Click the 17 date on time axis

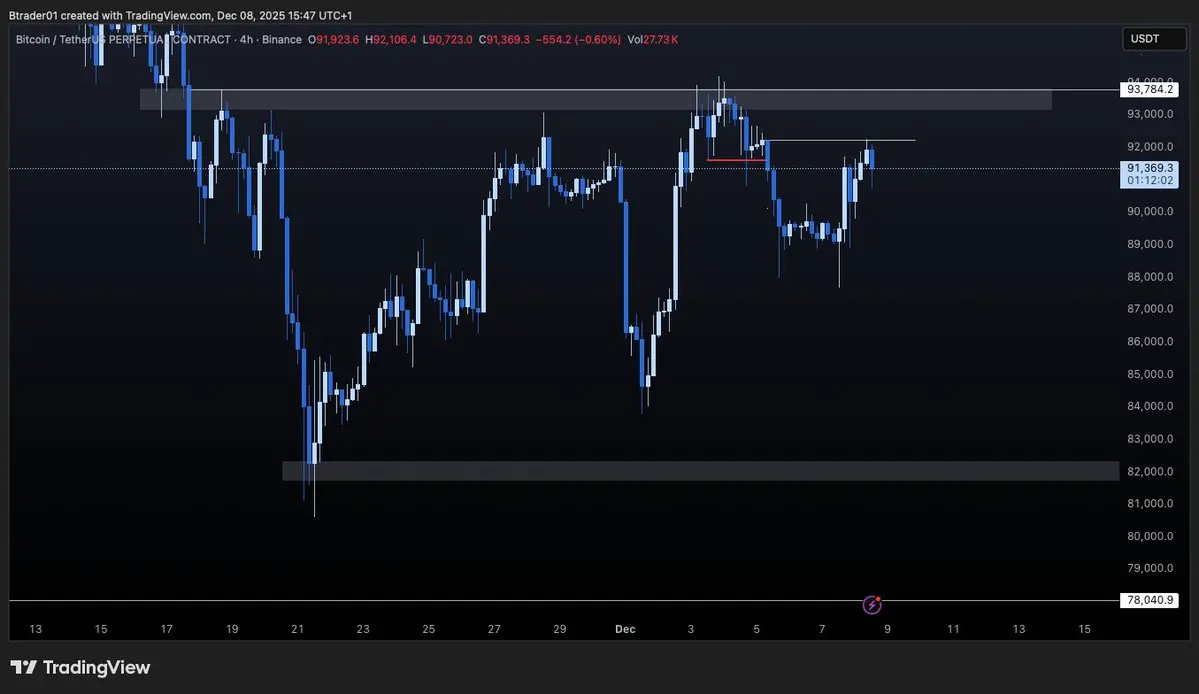tap(167, 629)
